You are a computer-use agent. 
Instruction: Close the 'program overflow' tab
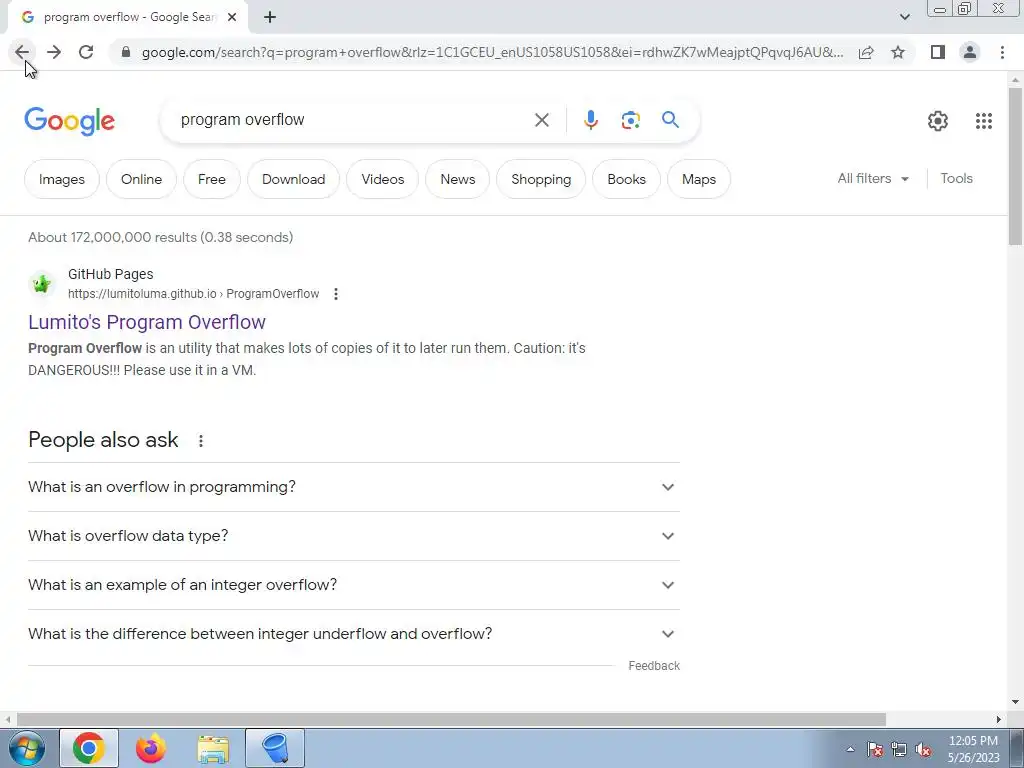coord(232,18)
